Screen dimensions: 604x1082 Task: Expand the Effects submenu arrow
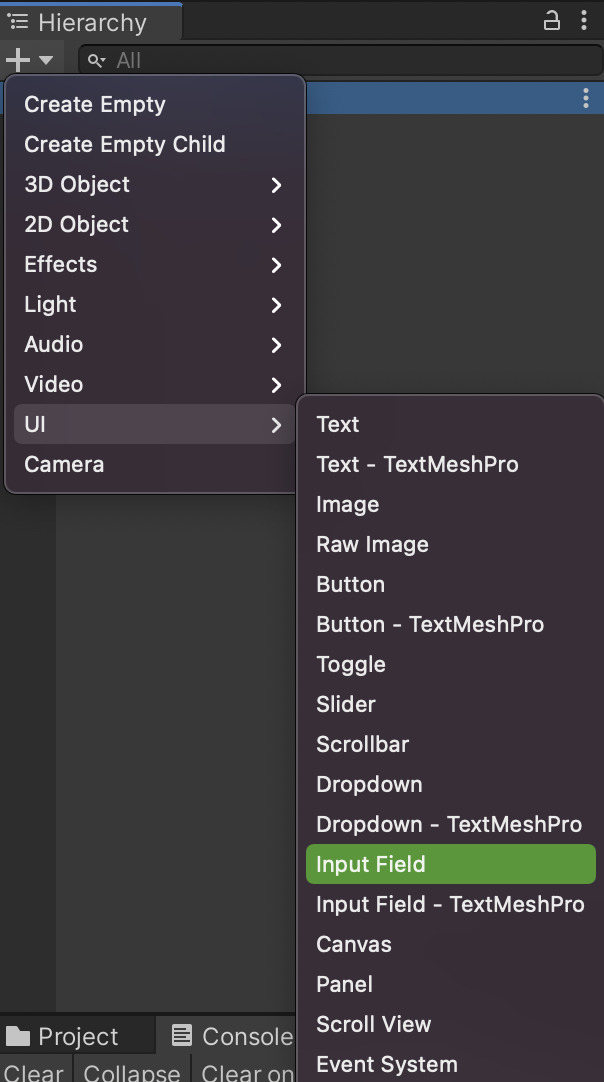coord(276,265)
